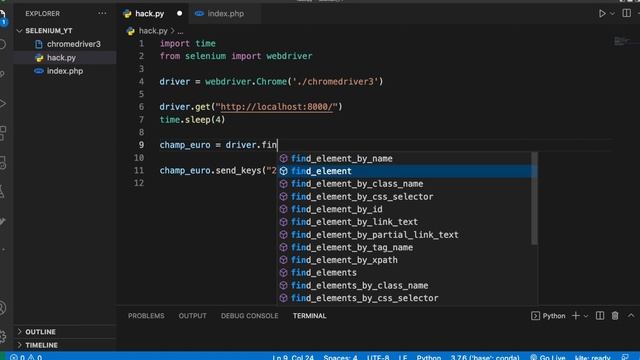Choose find_elements_by_css_selector suggestion
The width and height of the screenshot is (640, 360).
click(x=407, y=298)
